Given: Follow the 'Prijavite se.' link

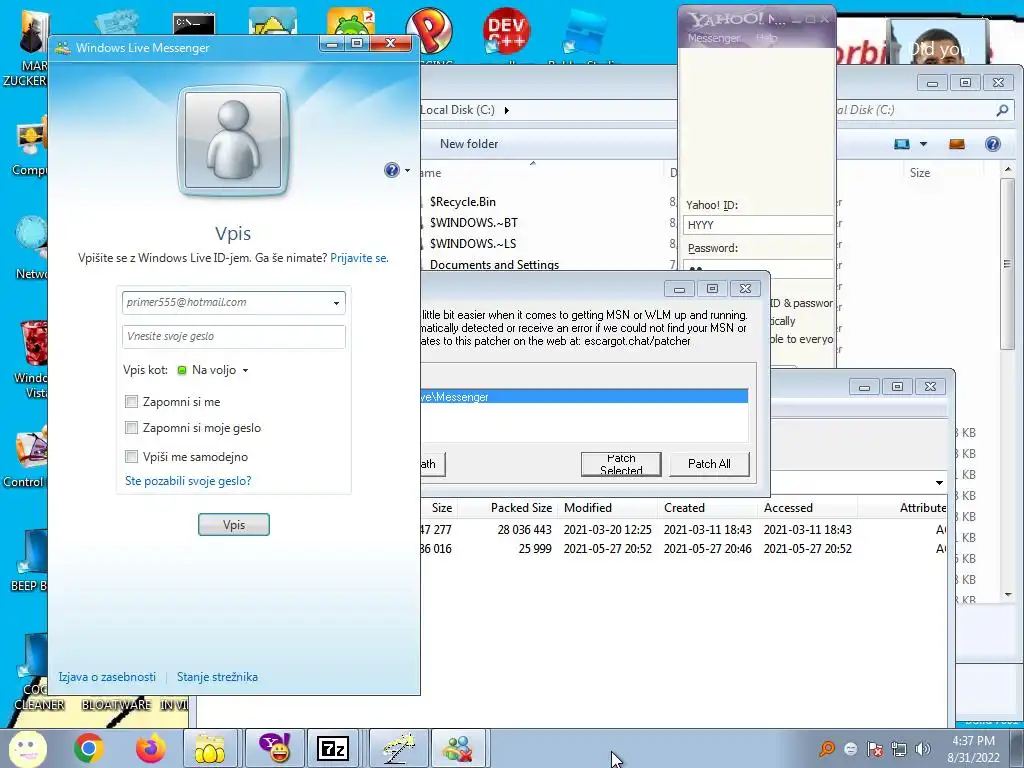Looking at the screenshot, I should (359, 258).
